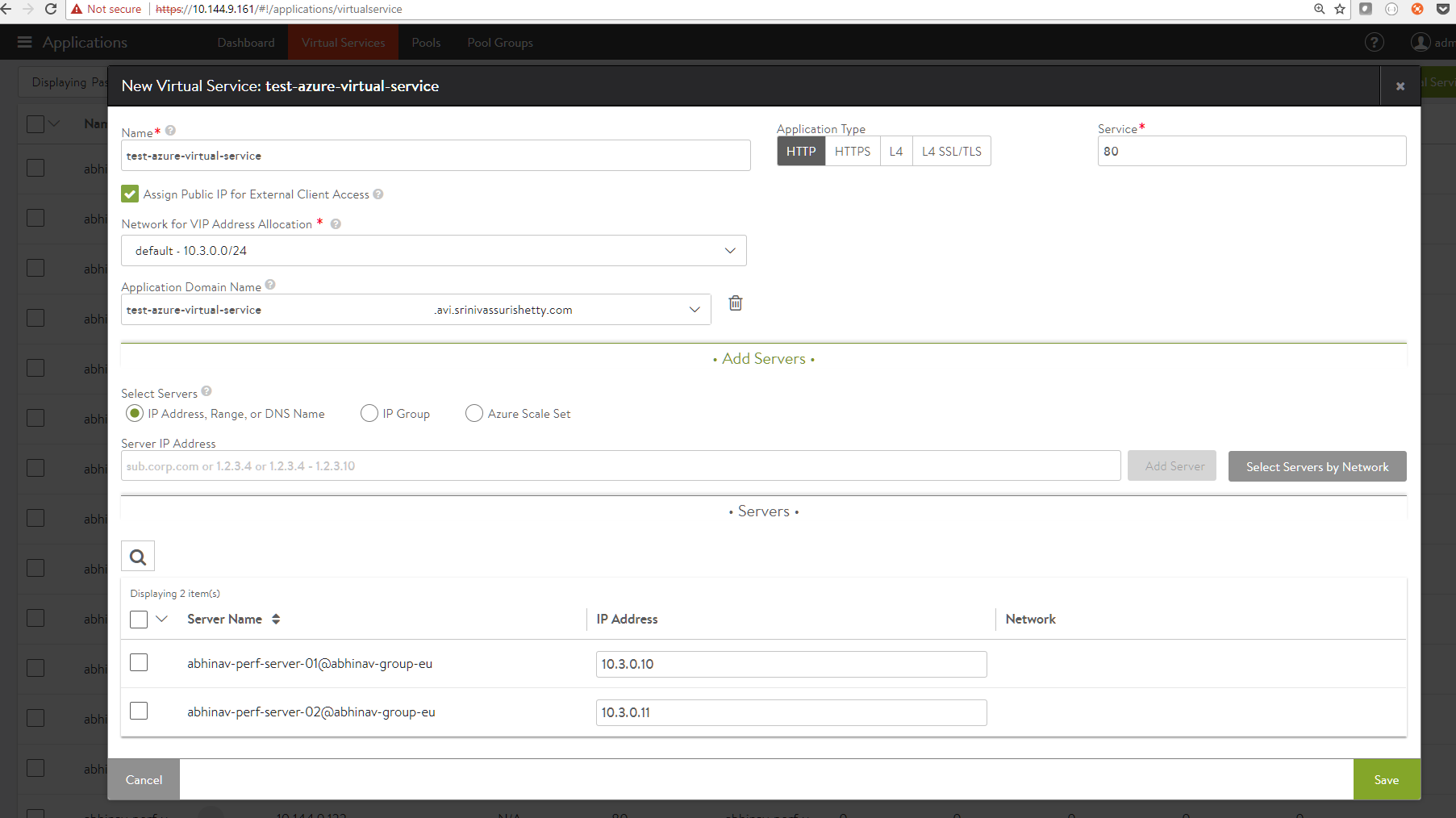1456x818 pixels.
Task: Click help icon for Network for VIP Address Allocation
Action: pyautogui.click(x=336, y=224)
